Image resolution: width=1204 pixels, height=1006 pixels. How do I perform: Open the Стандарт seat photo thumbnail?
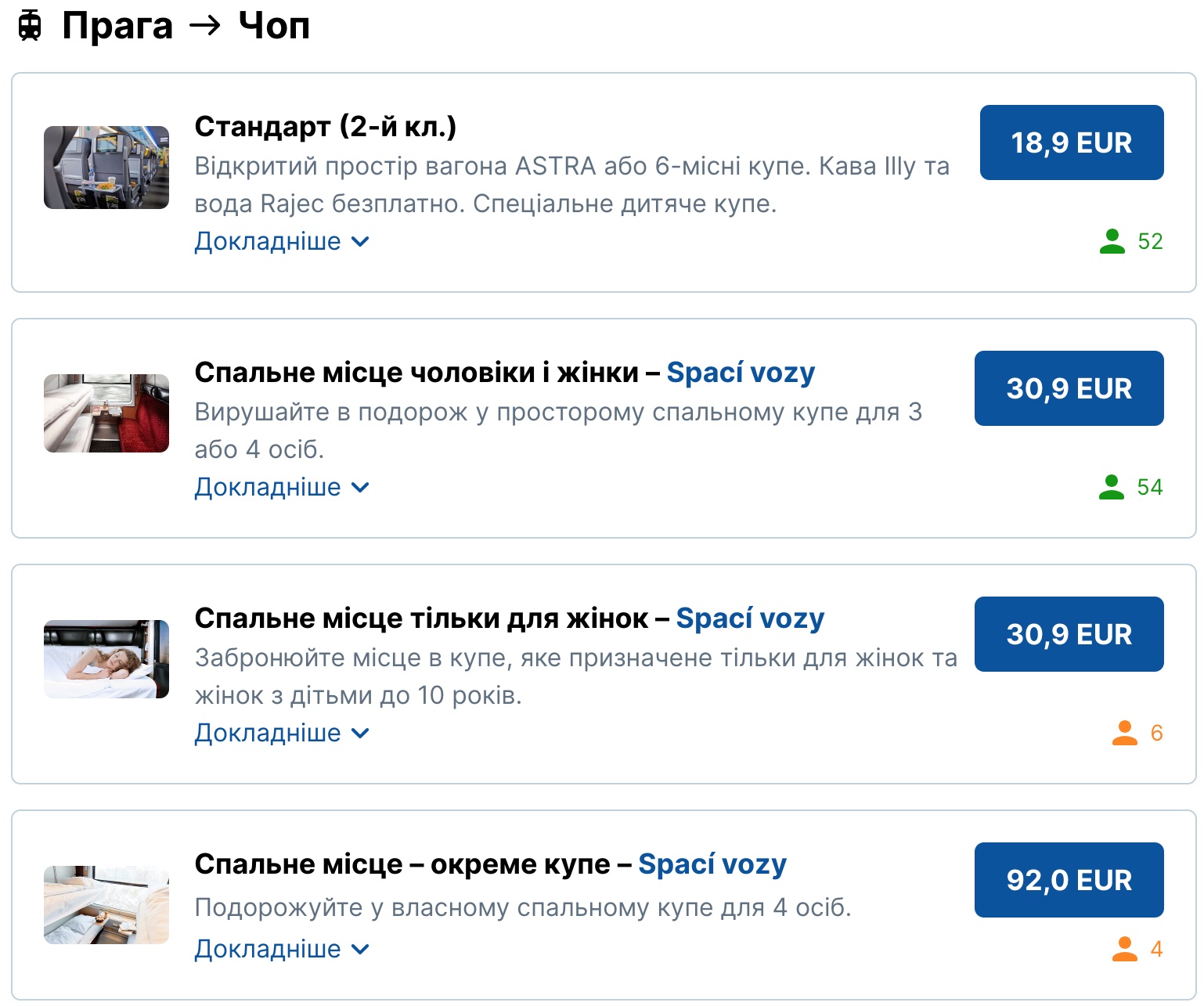[106, 168]
